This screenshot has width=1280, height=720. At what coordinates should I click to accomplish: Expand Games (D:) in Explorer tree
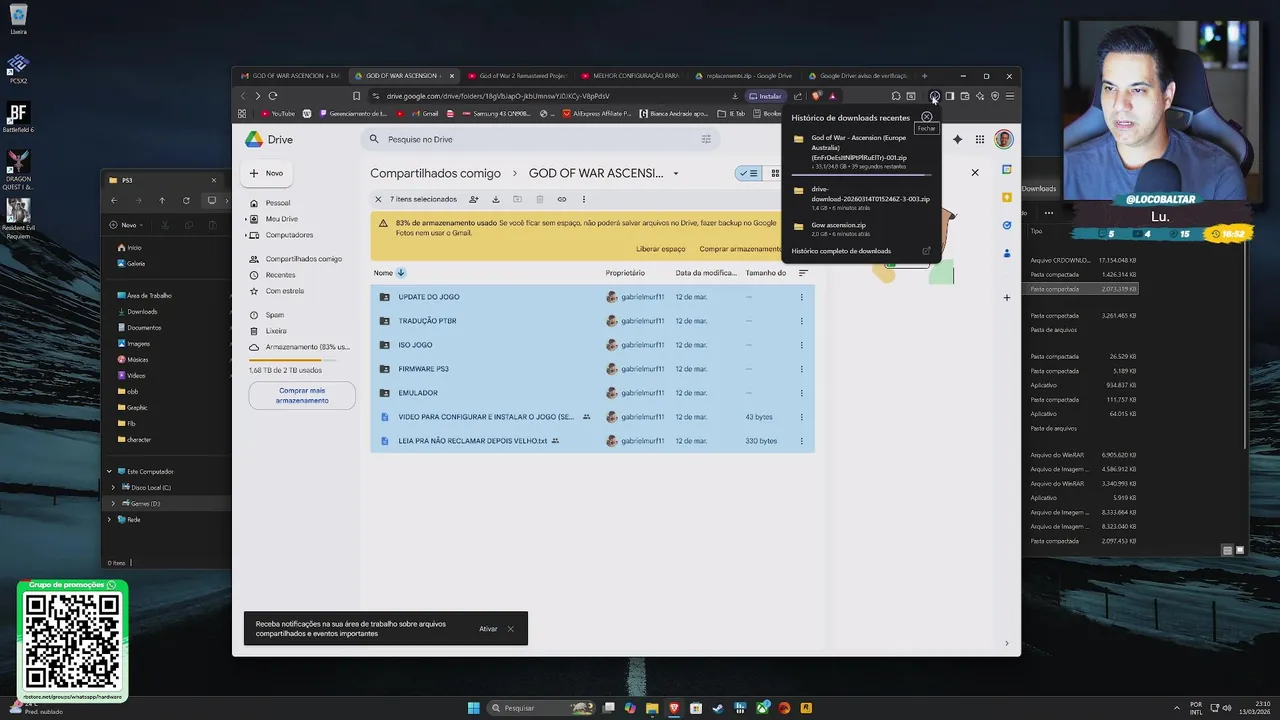(113, 503)
